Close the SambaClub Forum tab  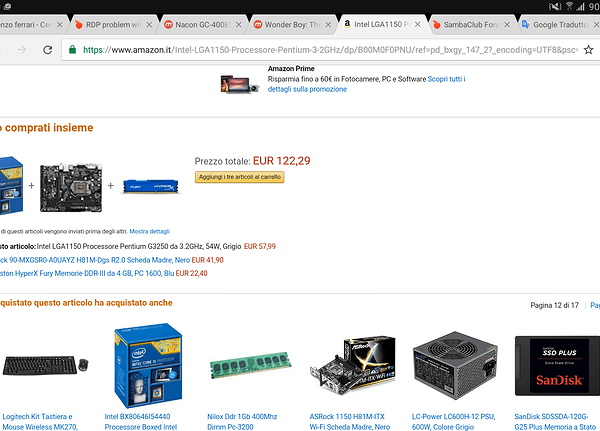(507, 24)
